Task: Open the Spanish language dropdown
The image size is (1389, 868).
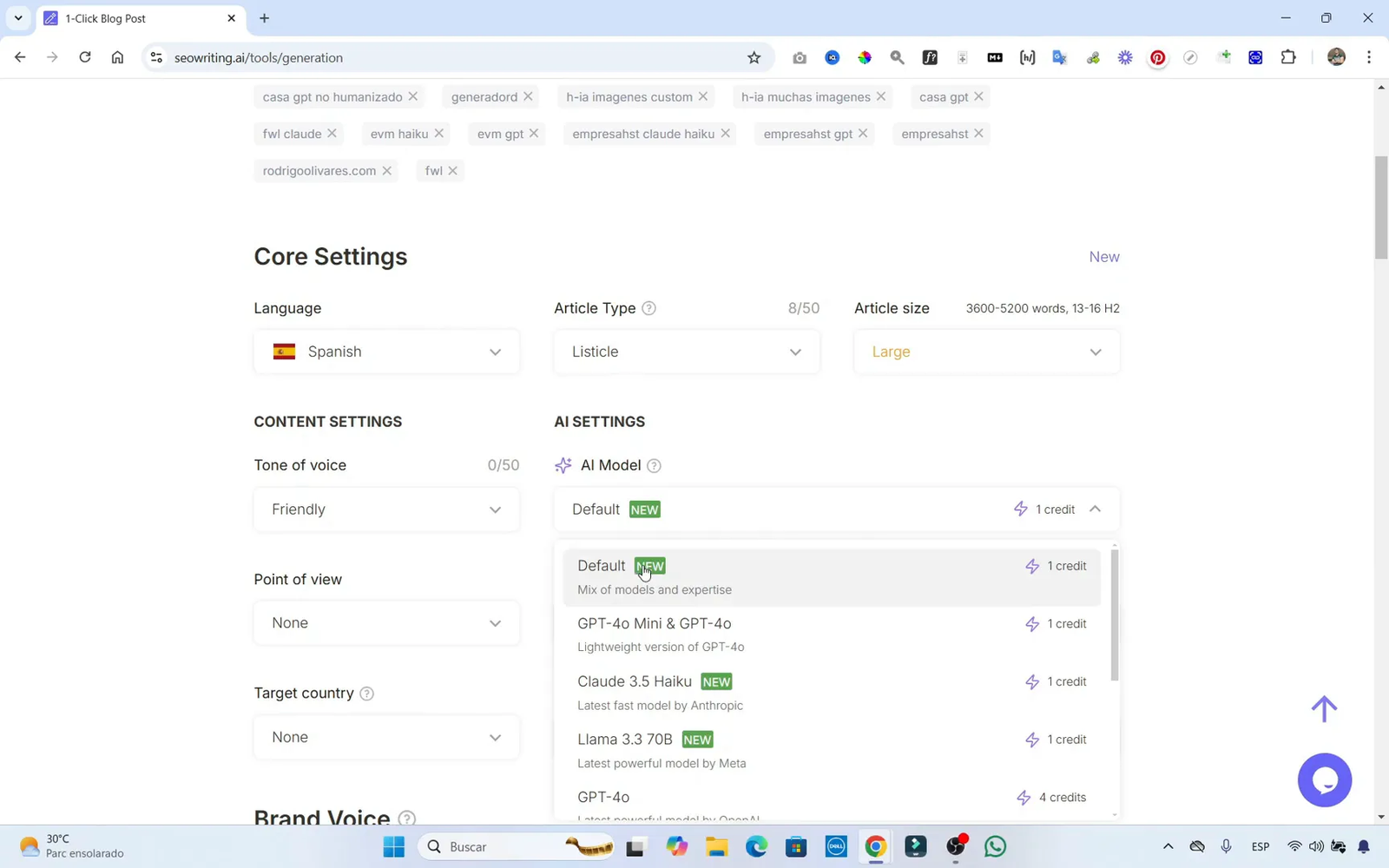Action: (386, 352)
